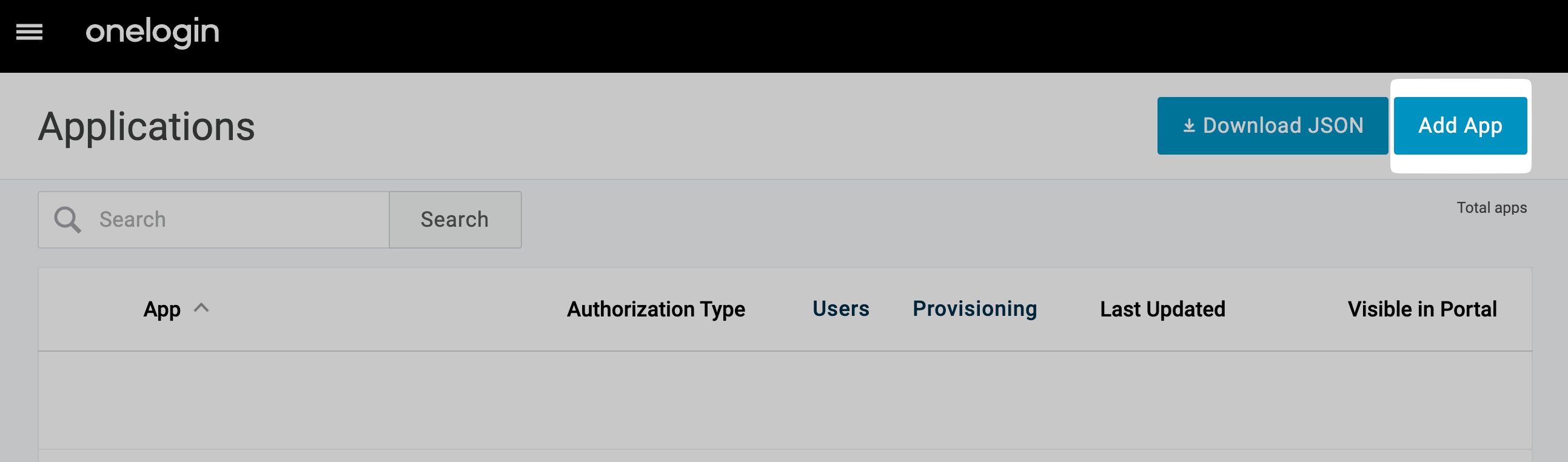Click the sort arrow next to App
Image resolution: width=1568 pixels, height=462 pixels.
point(203,307)
